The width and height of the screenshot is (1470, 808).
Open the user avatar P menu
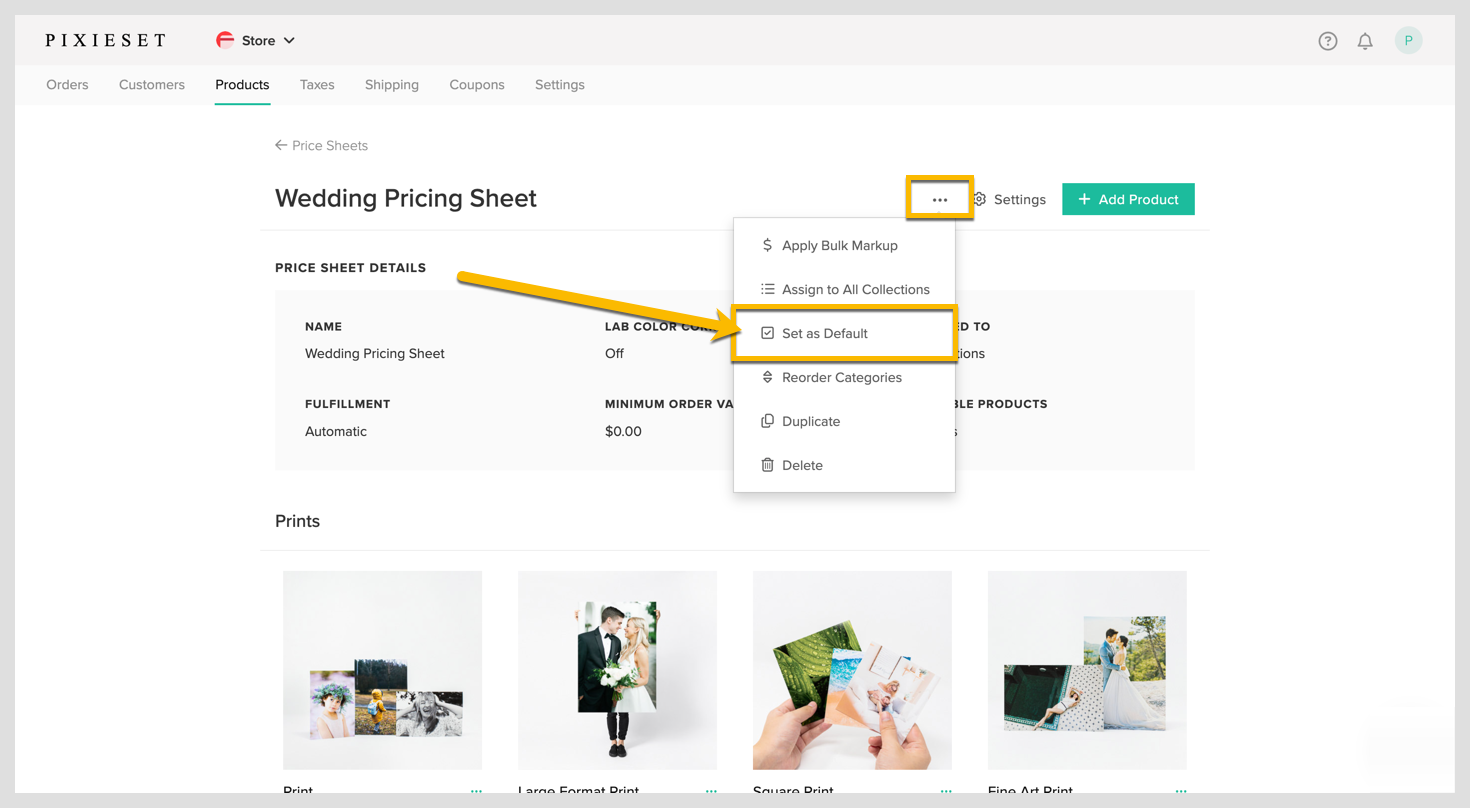pyautogui.click(x=1408, y=41)
